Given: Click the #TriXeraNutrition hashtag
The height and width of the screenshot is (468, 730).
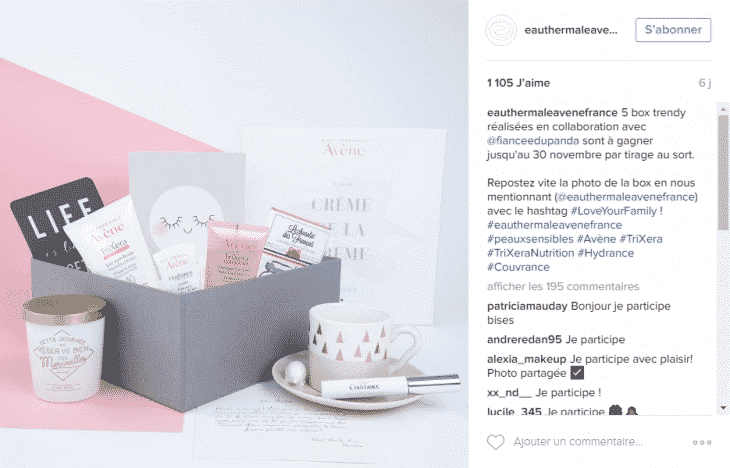Looking at the screenshot, I should coord(530,253).
